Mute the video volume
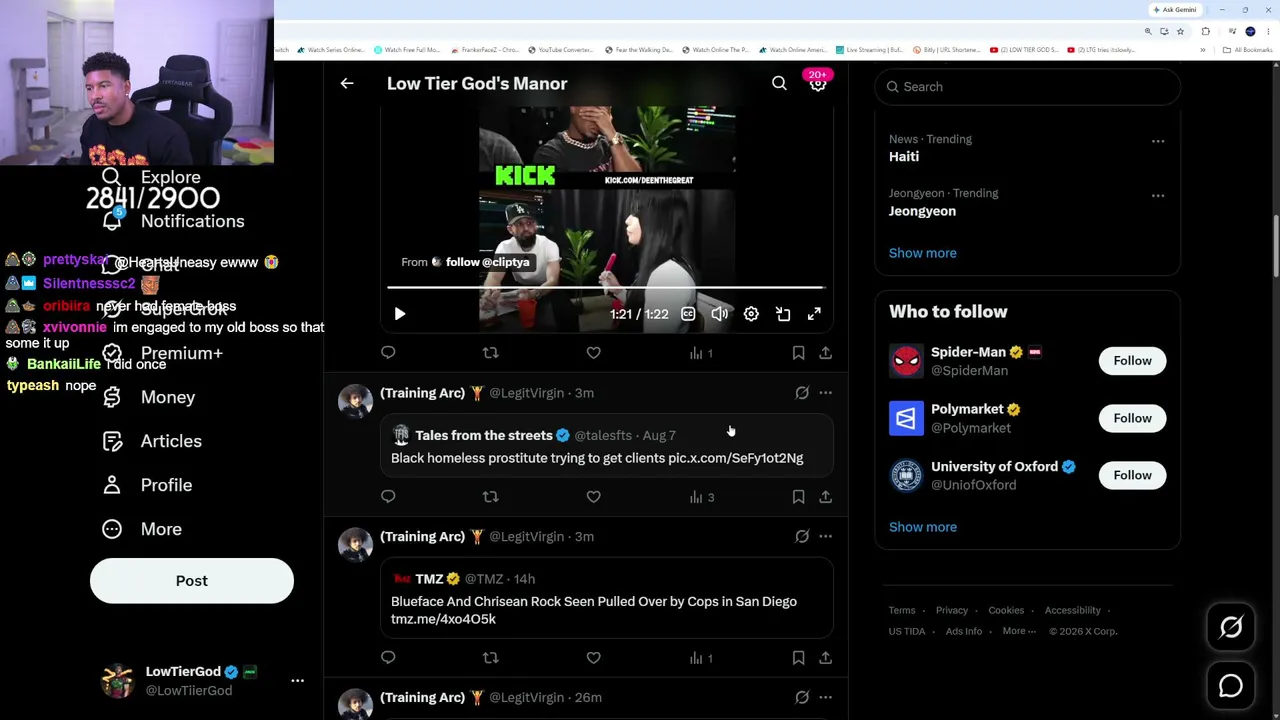This screenshot has width=1280, height=720. click(719, 314)
